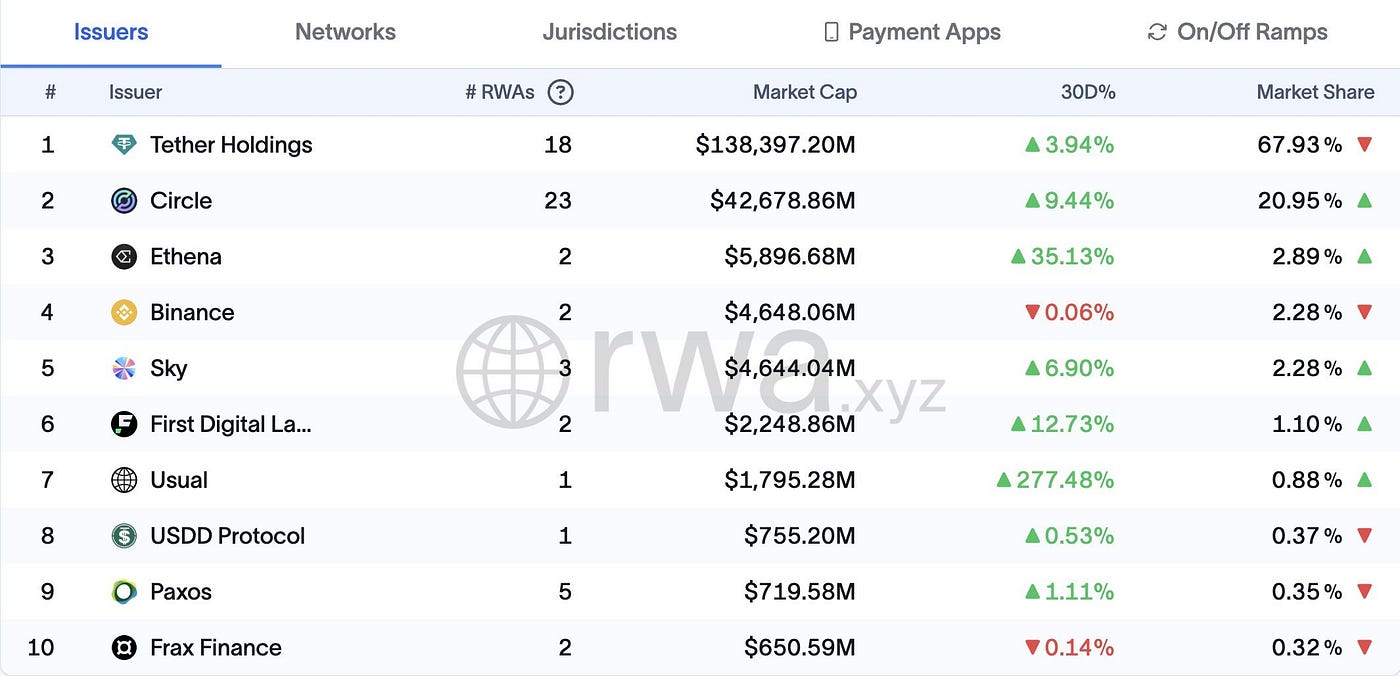Click the 277.48% 30-day change value
This screenshot has height=676, width=1400.
[1065, 480]
